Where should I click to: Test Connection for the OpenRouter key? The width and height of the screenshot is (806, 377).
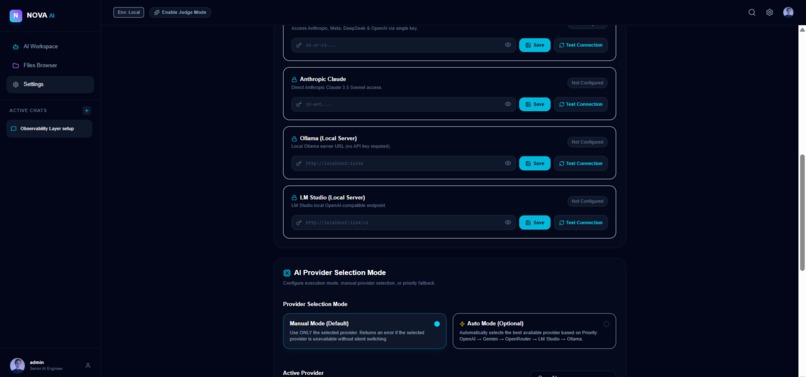click(x=581, y=45)
